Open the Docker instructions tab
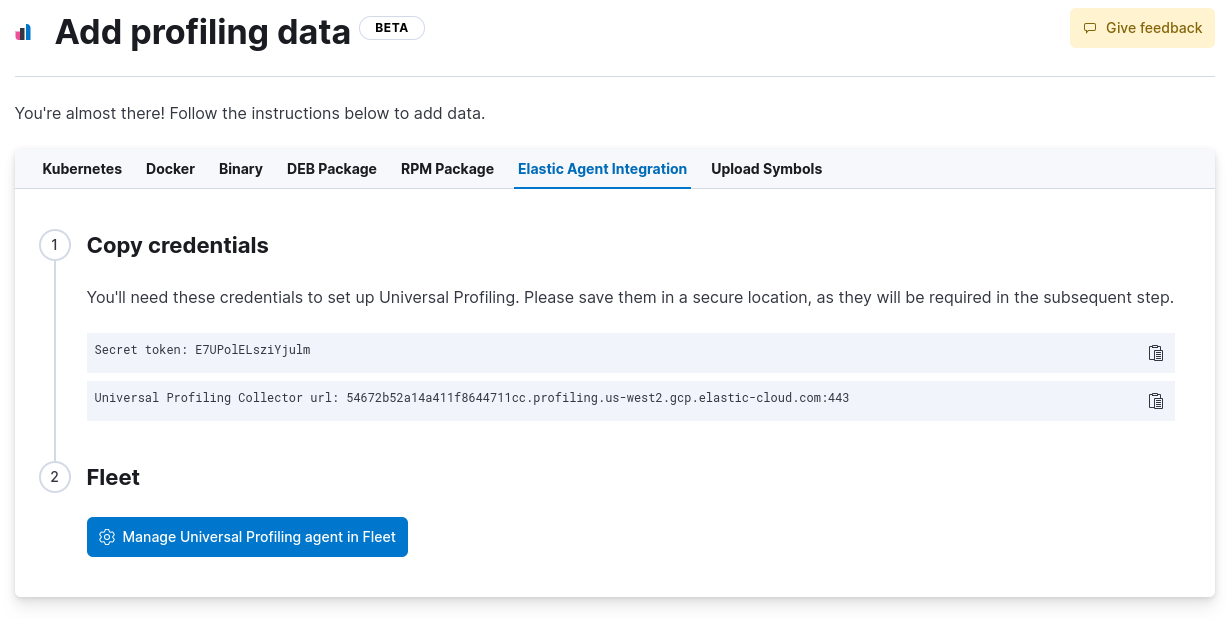 170,169
